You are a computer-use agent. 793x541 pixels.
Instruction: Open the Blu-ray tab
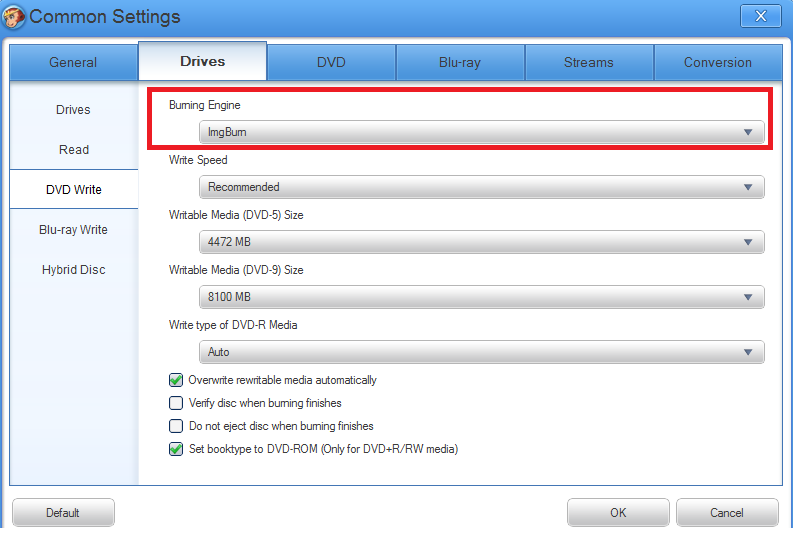point(460,62)
